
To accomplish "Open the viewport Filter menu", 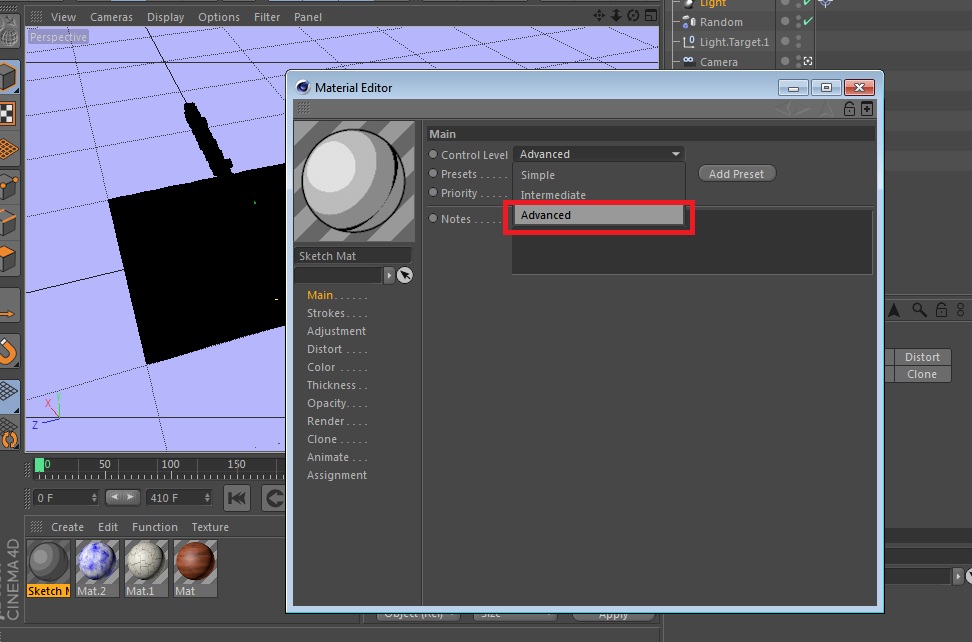I will tap(267, 17).
